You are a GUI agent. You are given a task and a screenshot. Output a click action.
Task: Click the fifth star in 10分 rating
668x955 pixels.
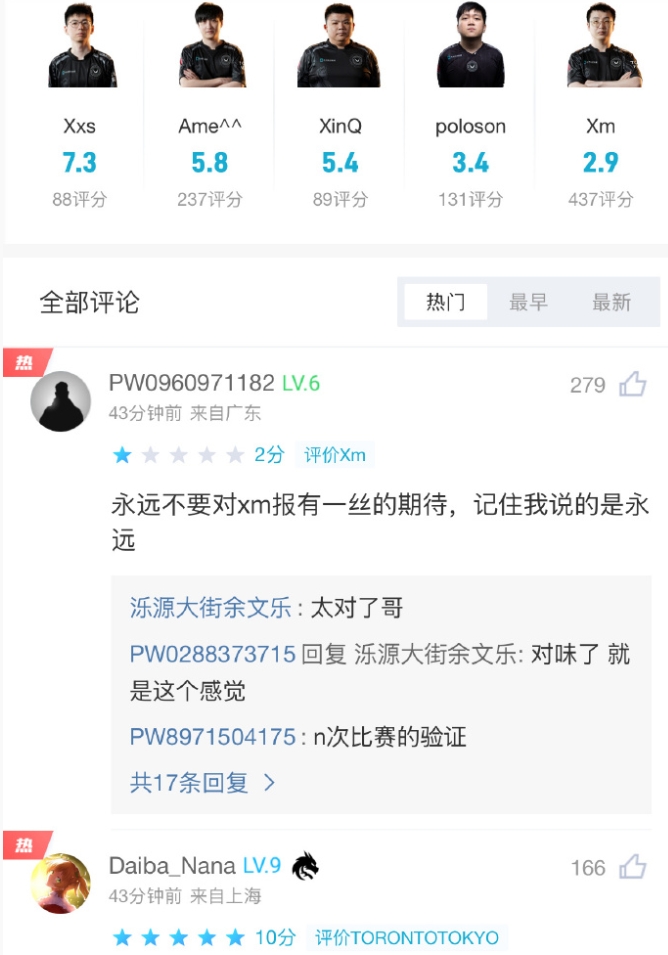point(235,937)
